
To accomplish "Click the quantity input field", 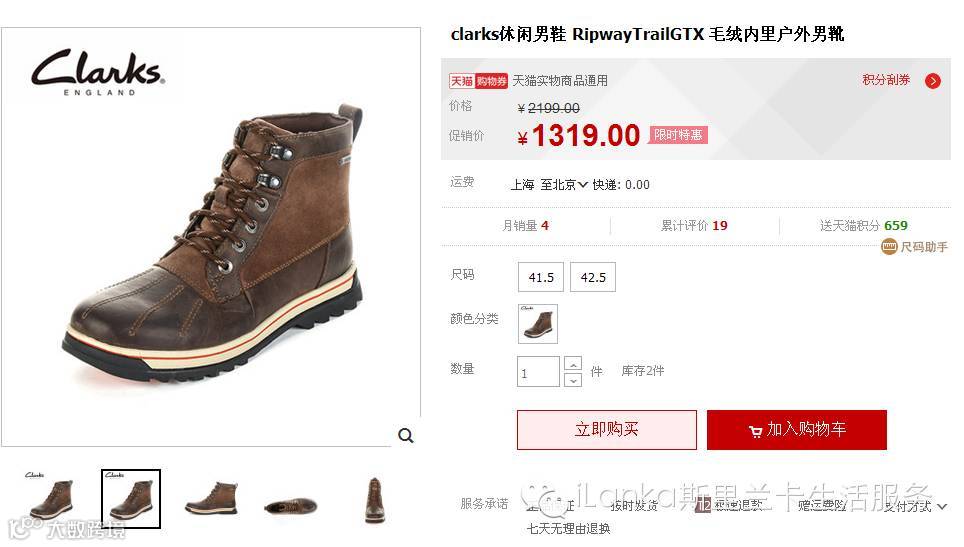I will (x=539, y=372).
